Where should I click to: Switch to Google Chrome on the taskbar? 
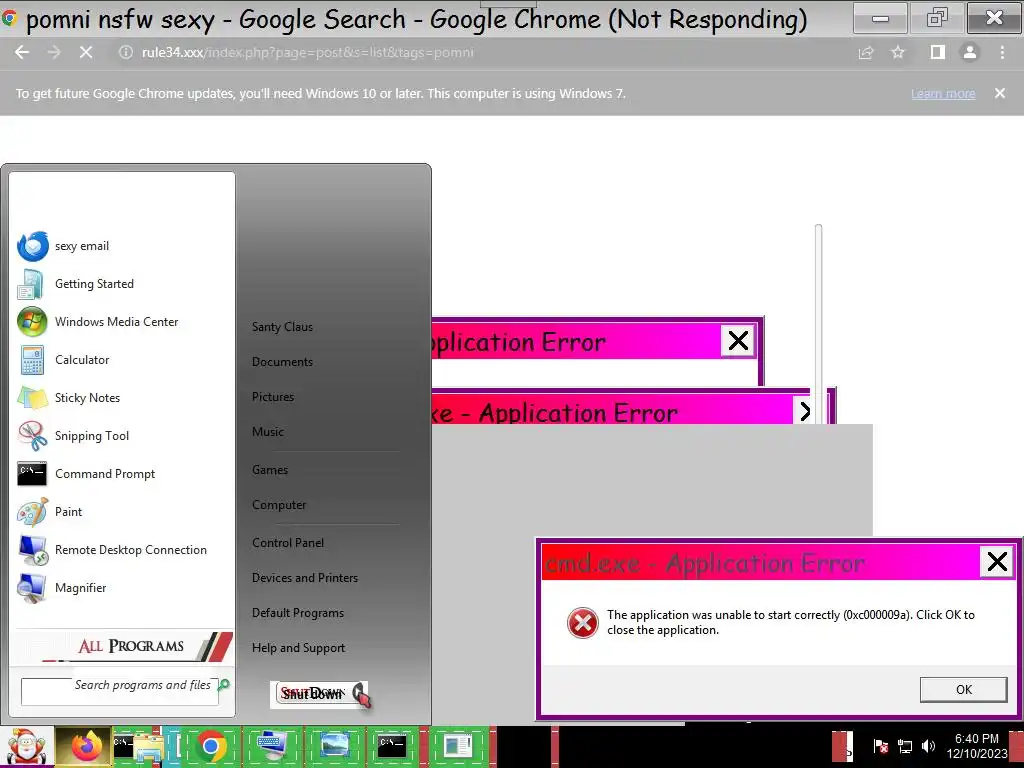[x=210, y=746]
